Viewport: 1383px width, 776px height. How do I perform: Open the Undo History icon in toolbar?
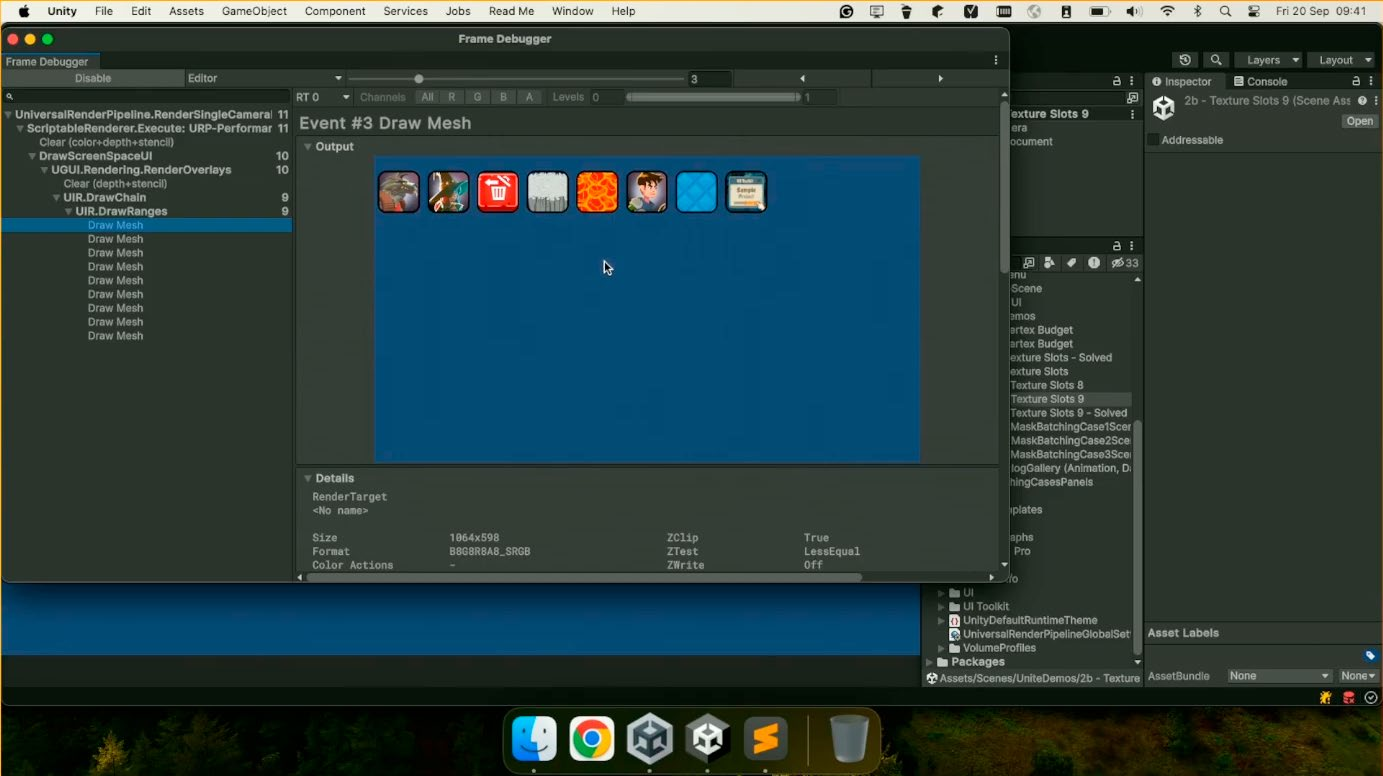pos(1185,60)
